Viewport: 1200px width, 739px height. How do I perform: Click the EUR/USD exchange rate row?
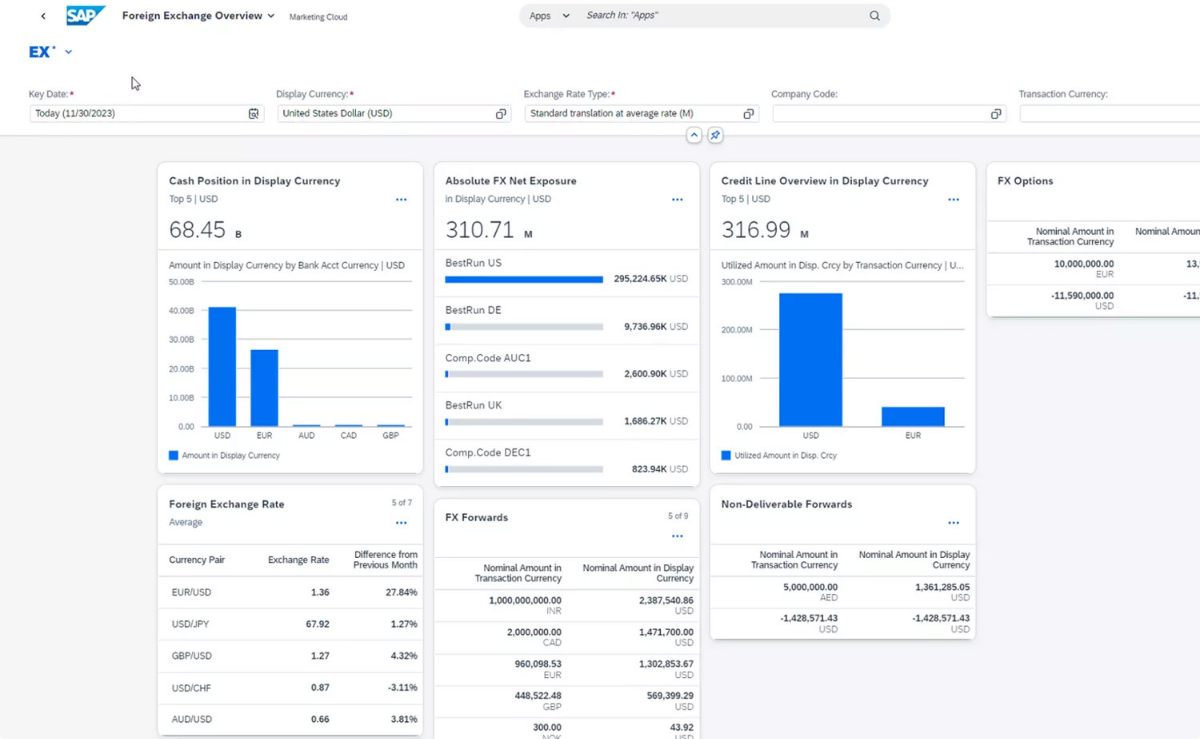[292, 592]
